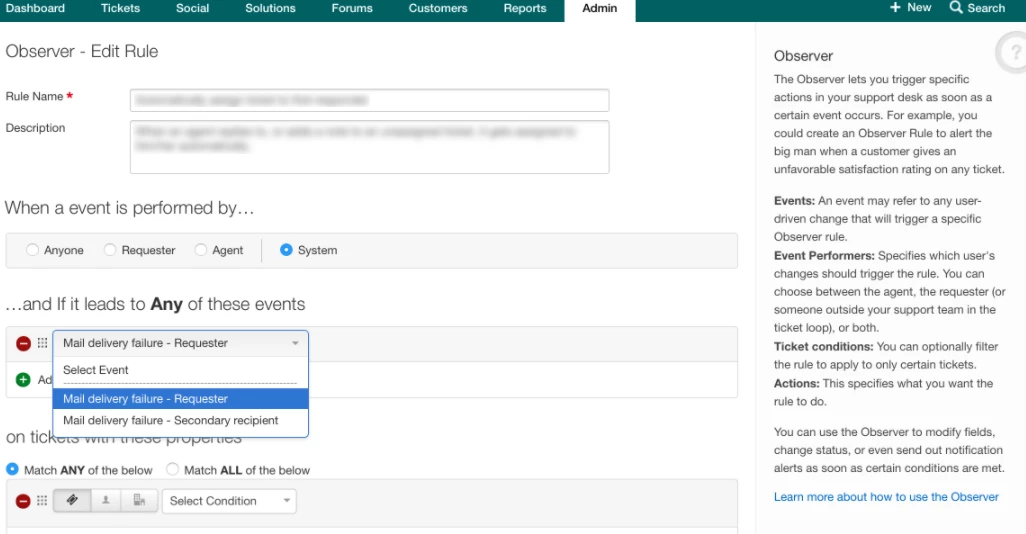
Task: Choose 'Select Event' option in list
Action: coord(181,370)
